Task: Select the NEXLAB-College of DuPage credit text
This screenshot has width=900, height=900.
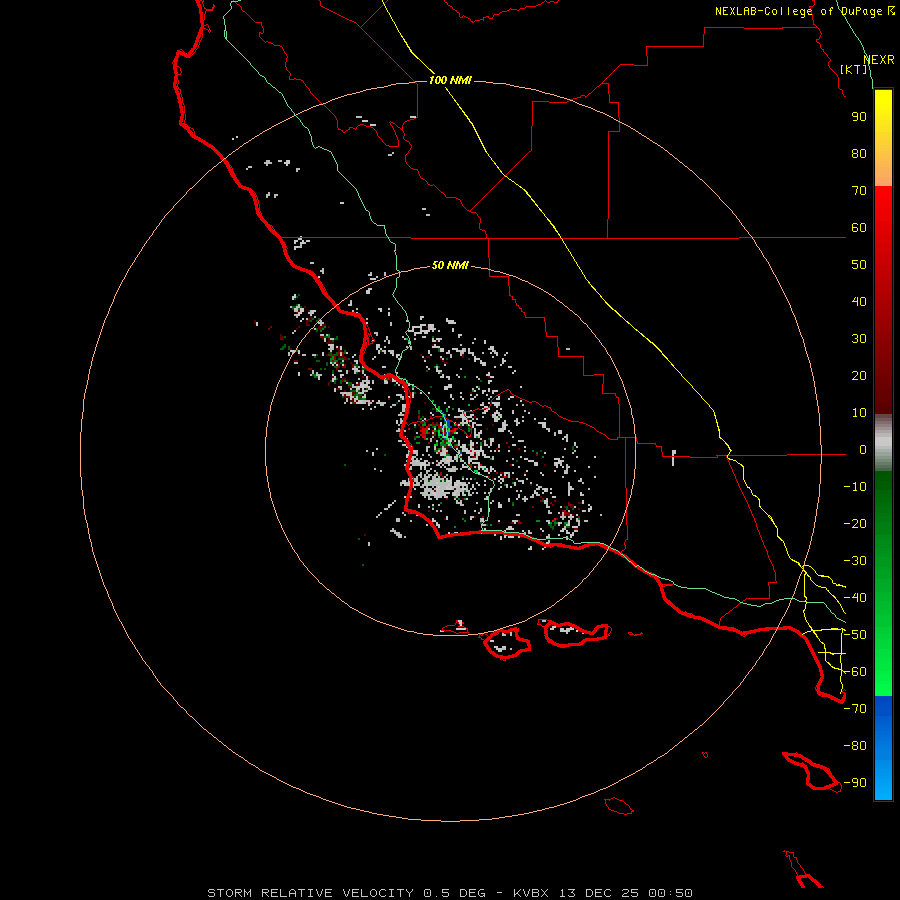Action: 805,11
